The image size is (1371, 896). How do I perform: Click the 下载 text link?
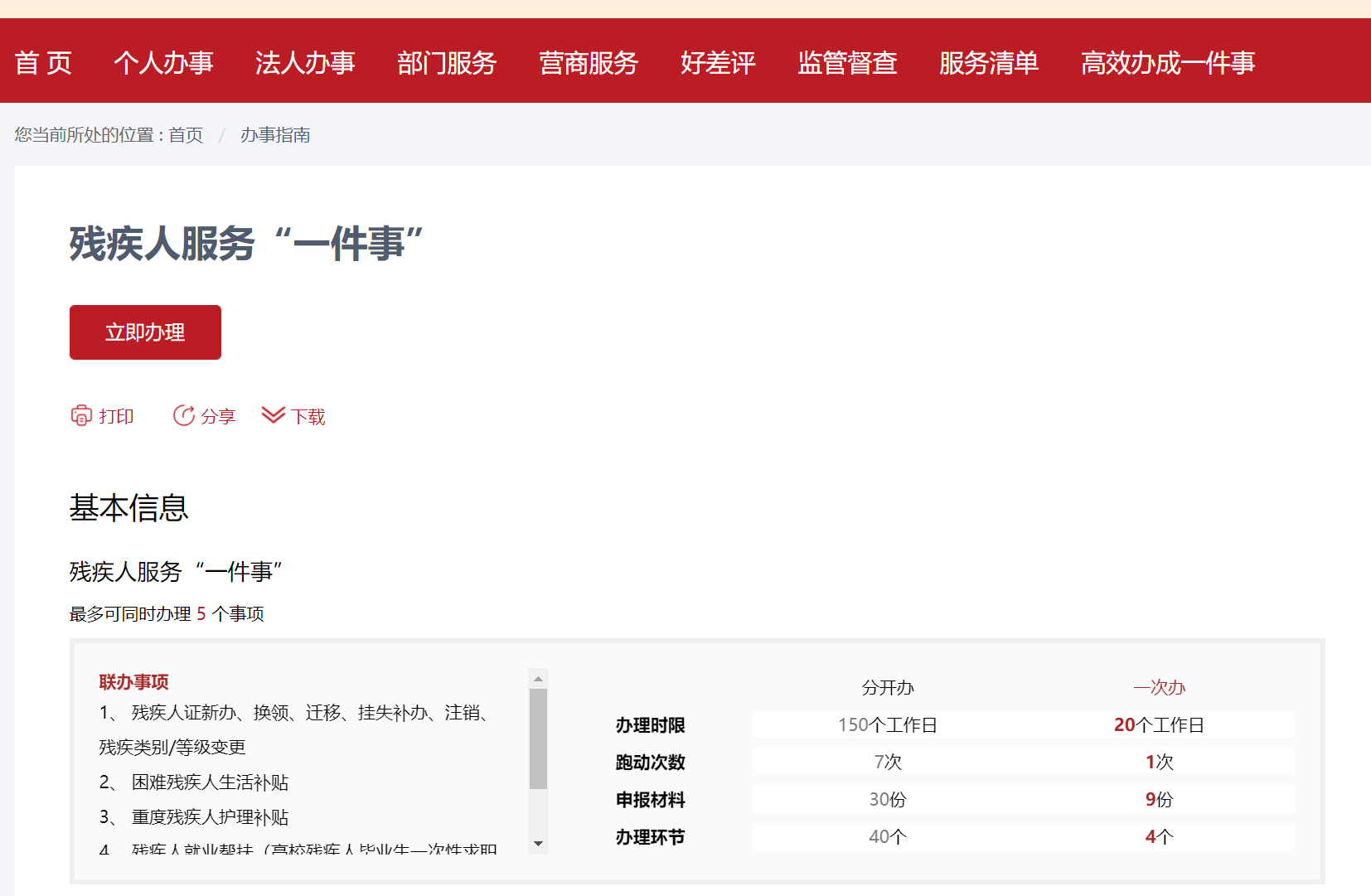click(308, 416)
